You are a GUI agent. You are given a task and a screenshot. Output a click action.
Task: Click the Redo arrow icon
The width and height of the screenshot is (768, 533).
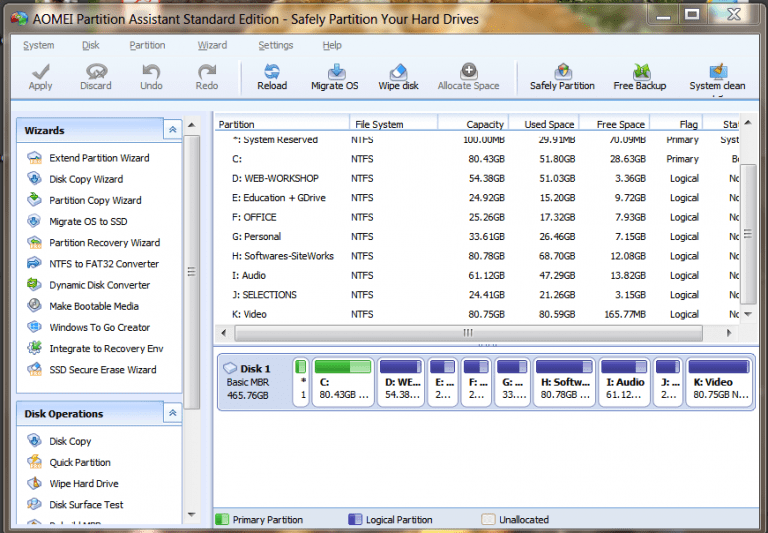[x=207, y=72]
